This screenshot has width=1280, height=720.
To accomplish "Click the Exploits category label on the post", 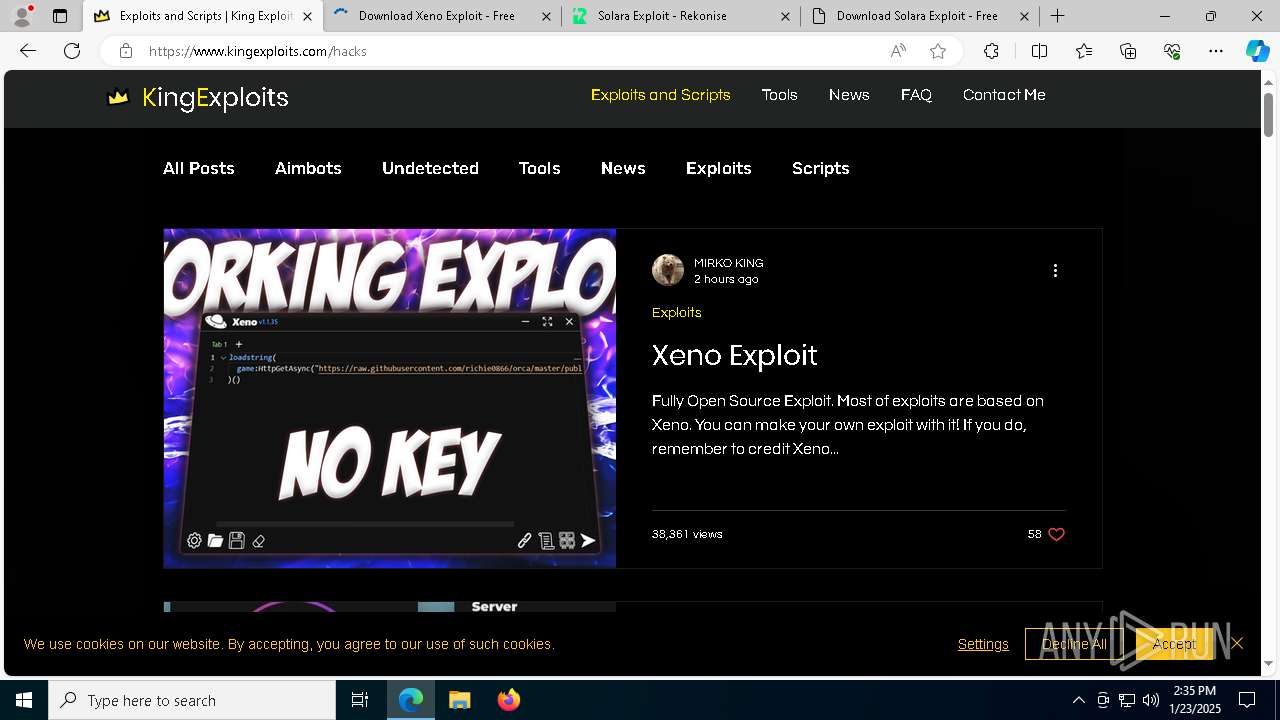I will tap(676, 312).
